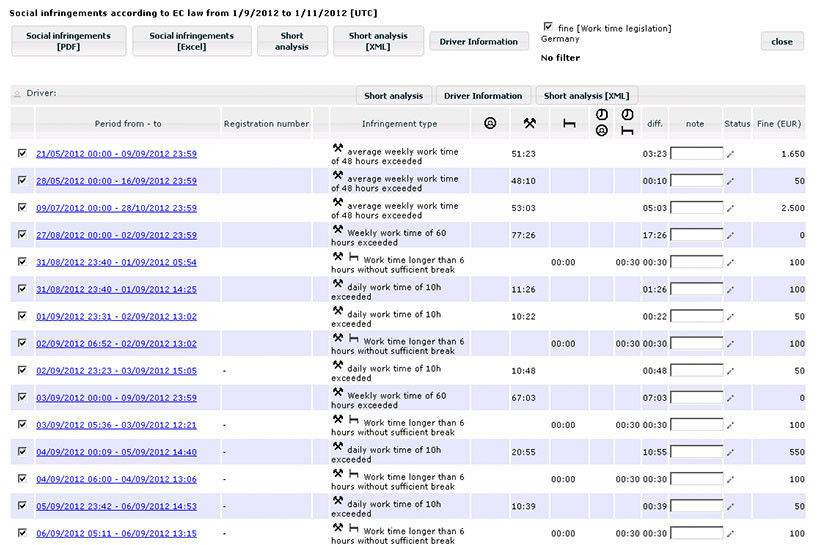Open period link 09/07/2012 00:00 - 28/10/2012 23:59

[116, 208]
